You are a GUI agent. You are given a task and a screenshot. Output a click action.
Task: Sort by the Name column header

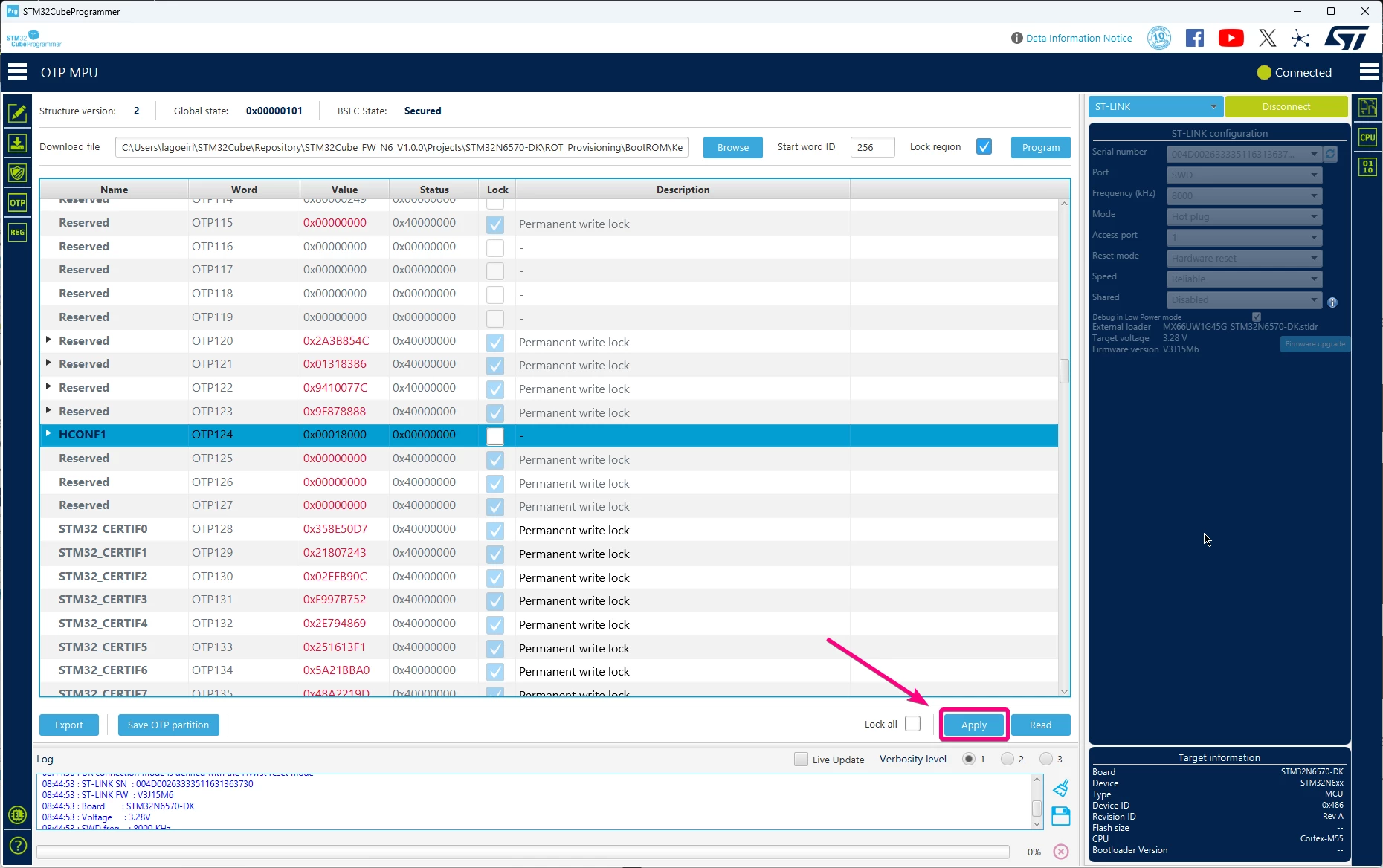click(115, 190)
